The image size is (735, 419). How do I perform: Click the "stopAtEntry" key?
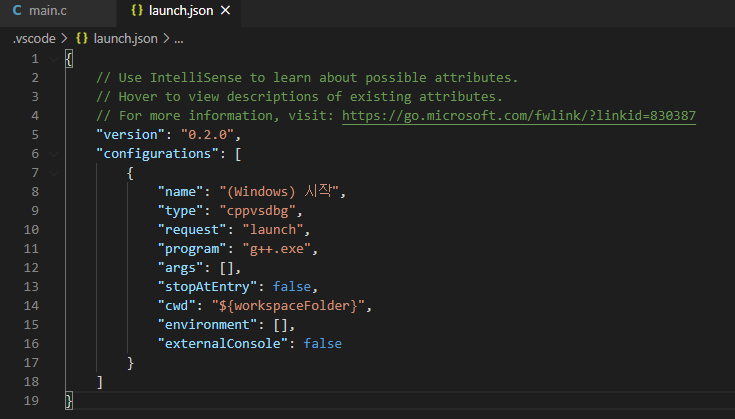click(x=208, y=287)
